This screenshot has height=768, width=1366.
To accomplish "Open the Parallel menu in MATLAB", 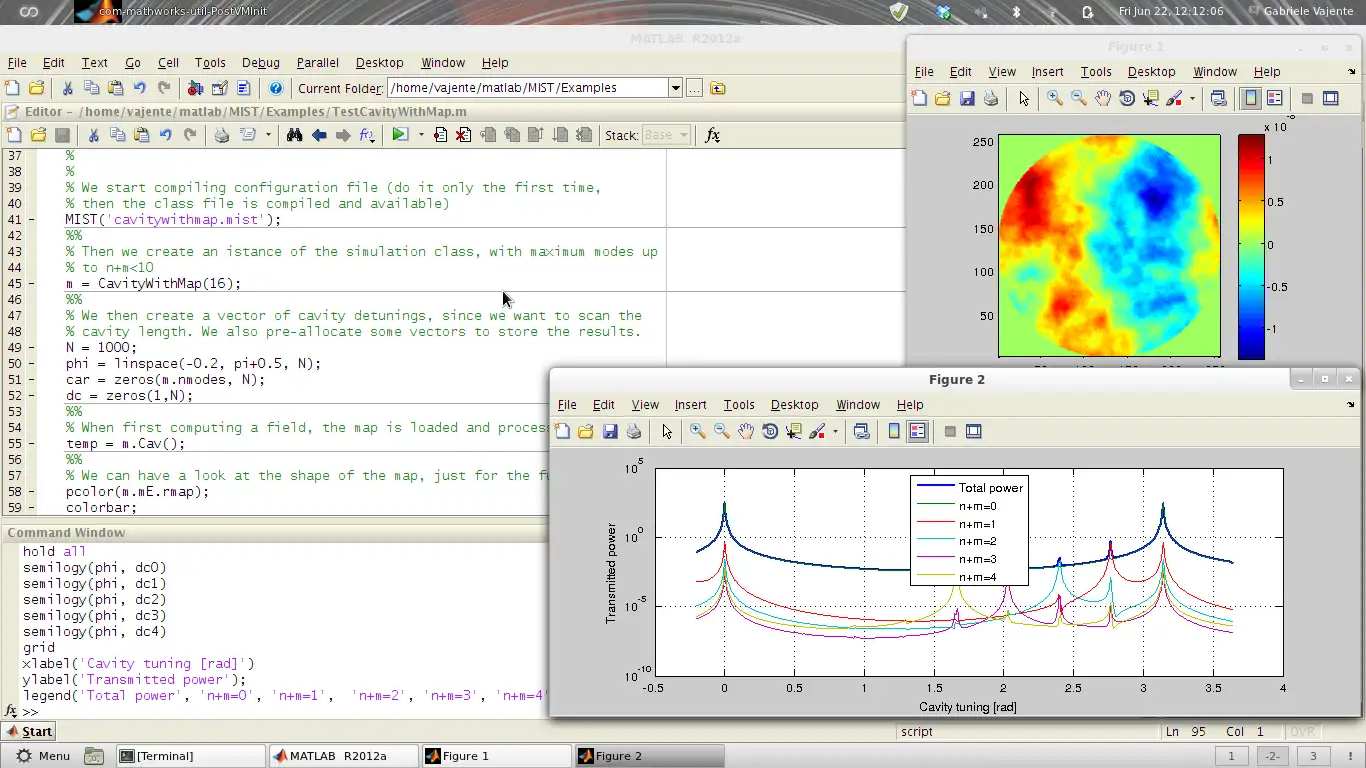I will (317, 62).
